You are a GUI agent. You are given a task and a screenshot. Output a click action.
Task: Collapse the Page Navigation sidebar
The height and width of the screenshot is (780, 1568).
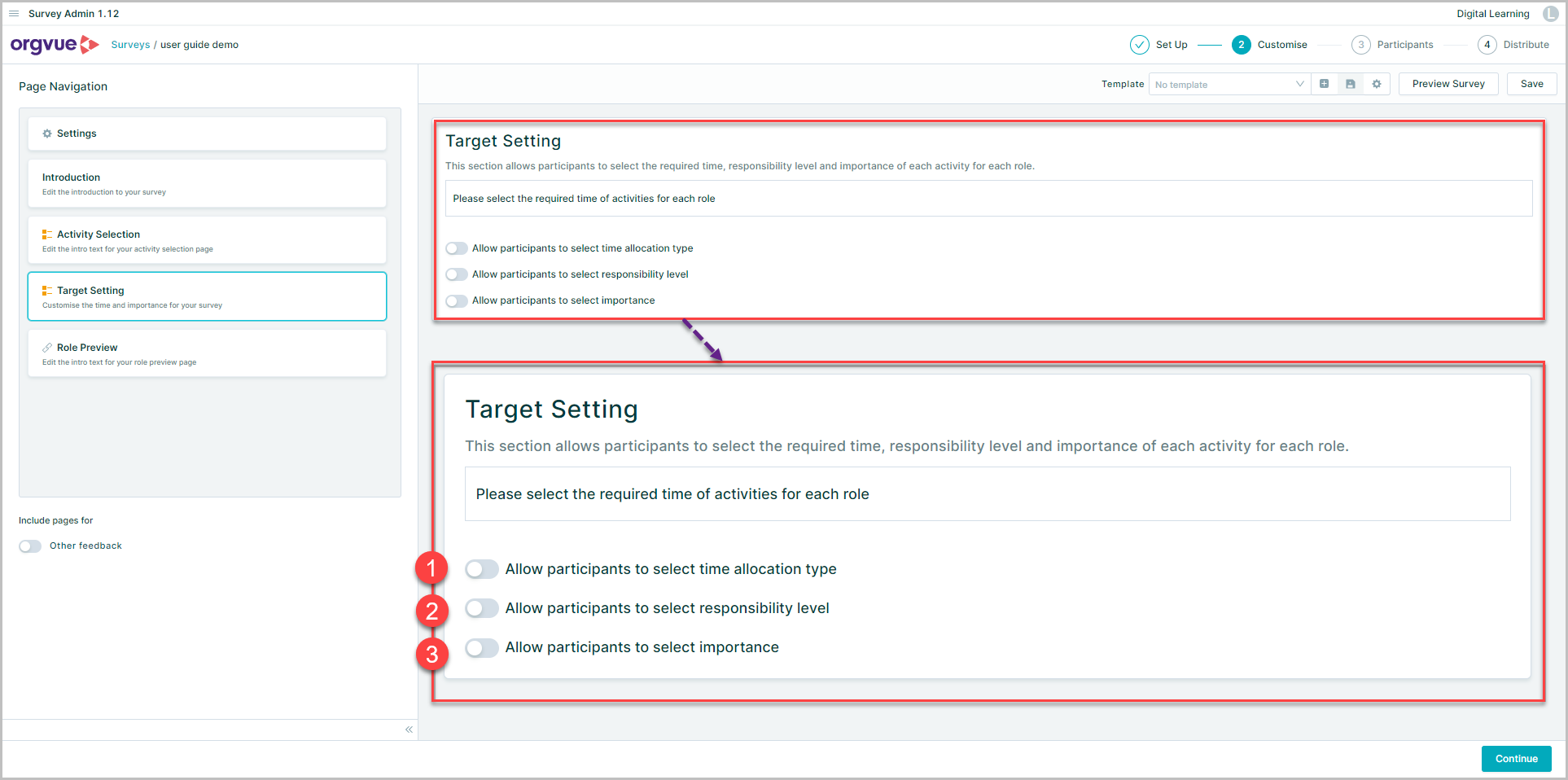409,730
